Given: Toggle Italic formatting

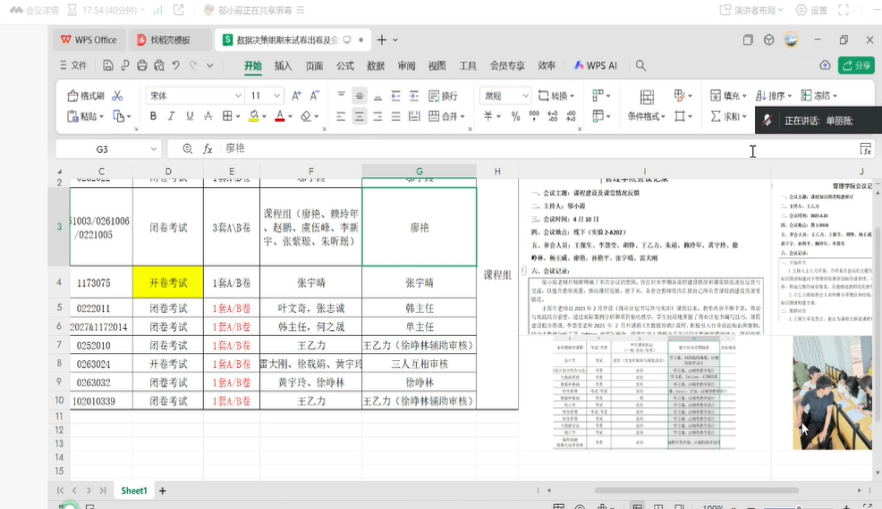Looking at the screenshot, I should (171, 116).
